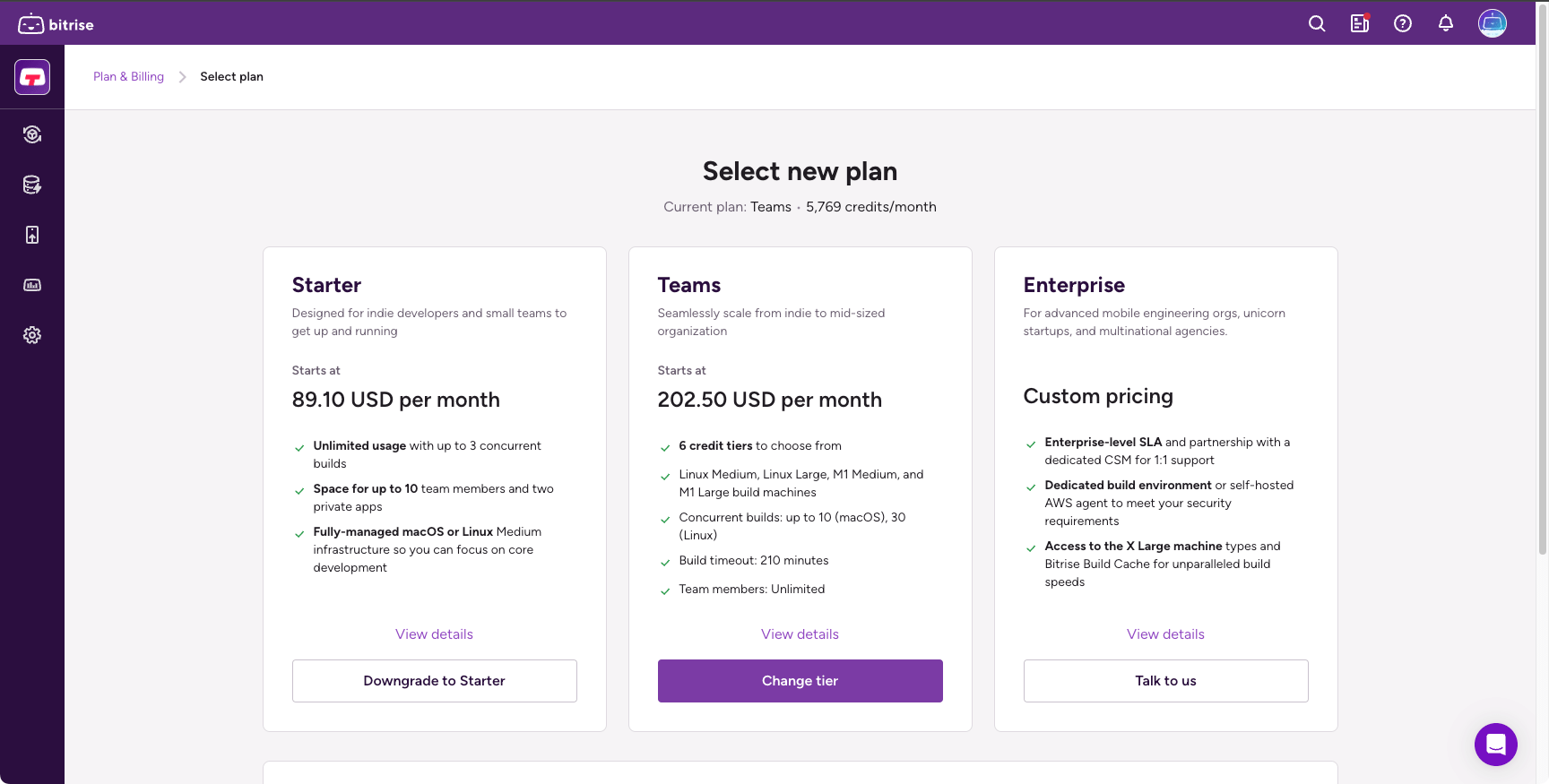Open the Settings gear in sidebar

pyautogui.click(x=32, y=334)
